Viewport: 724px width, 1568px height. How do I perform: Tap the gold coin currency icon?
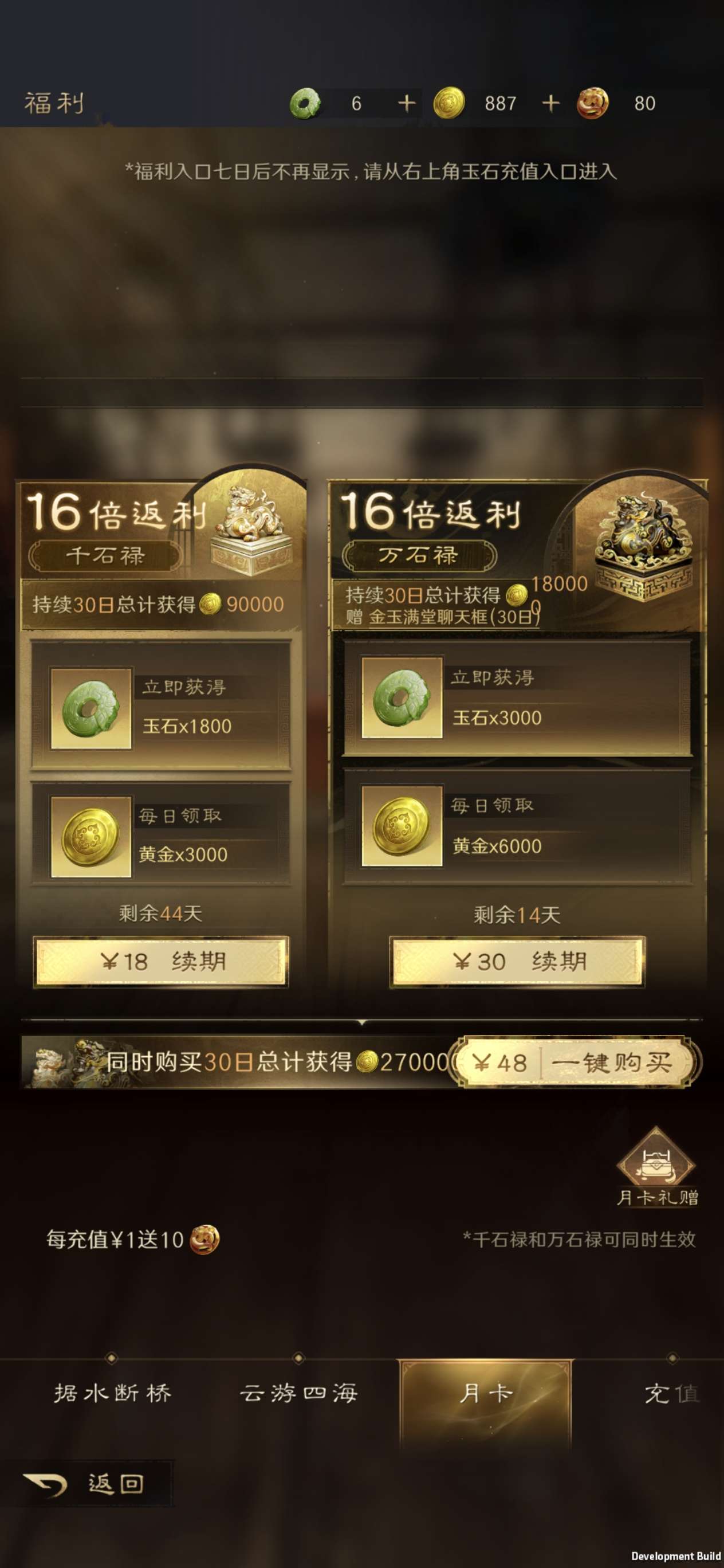(449, 103)
